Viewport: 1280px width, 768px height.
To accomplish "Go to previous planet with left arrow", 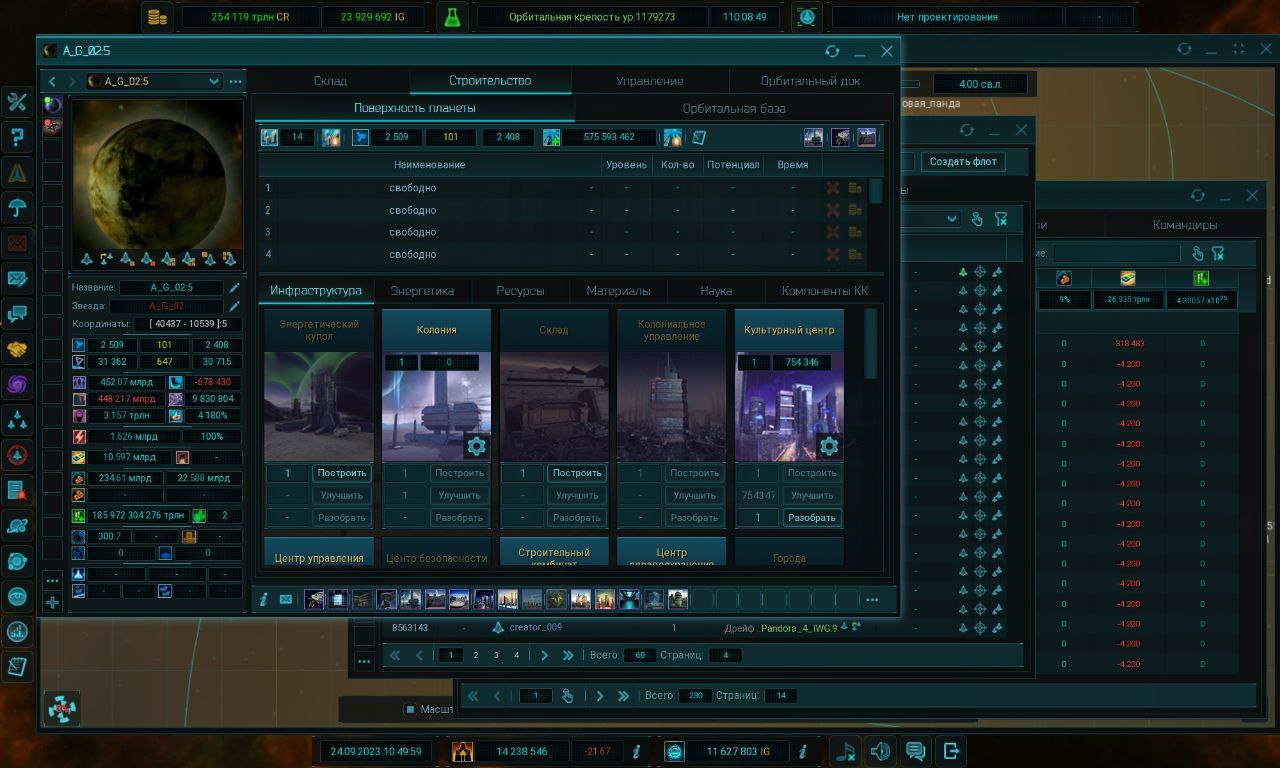I will click(51, 81).
